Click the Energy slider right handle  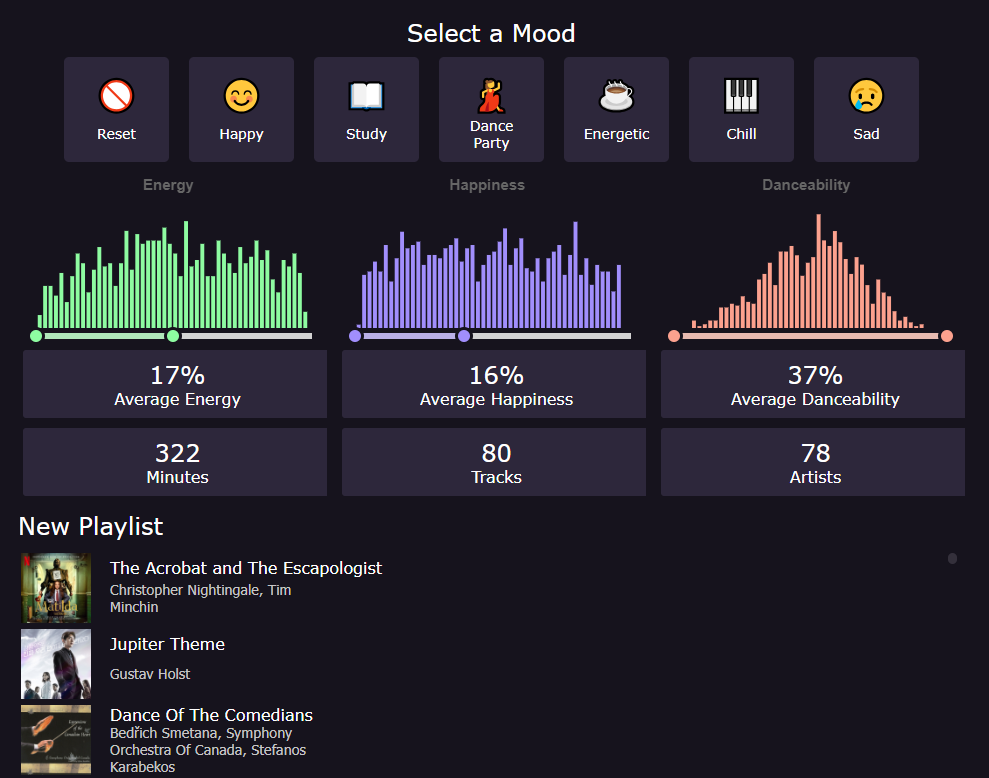pyautogui.click(x=173, y=336)
